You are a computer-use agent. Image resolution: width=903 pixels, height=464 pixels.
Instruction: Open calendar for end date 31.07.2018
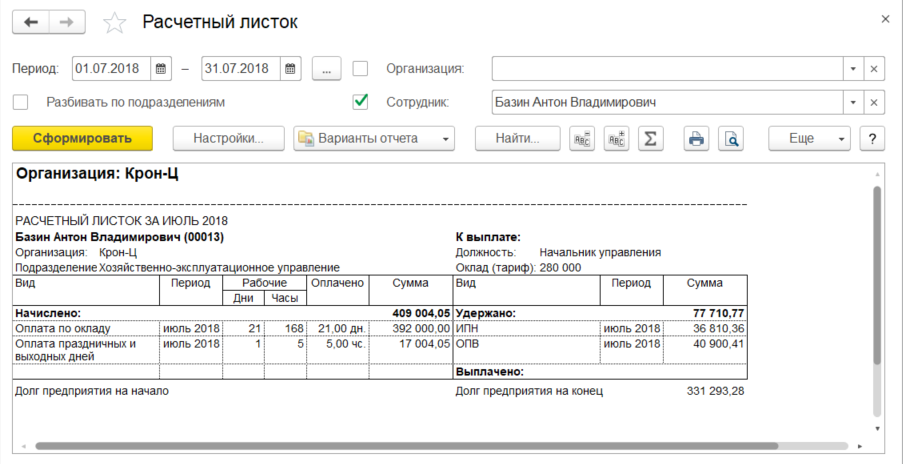pyautogui.click(x=289, y=69)
